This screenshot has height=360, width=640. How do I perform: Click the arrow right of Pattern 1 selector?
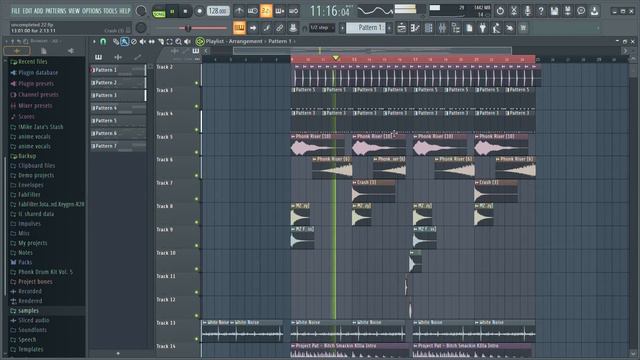389,28
